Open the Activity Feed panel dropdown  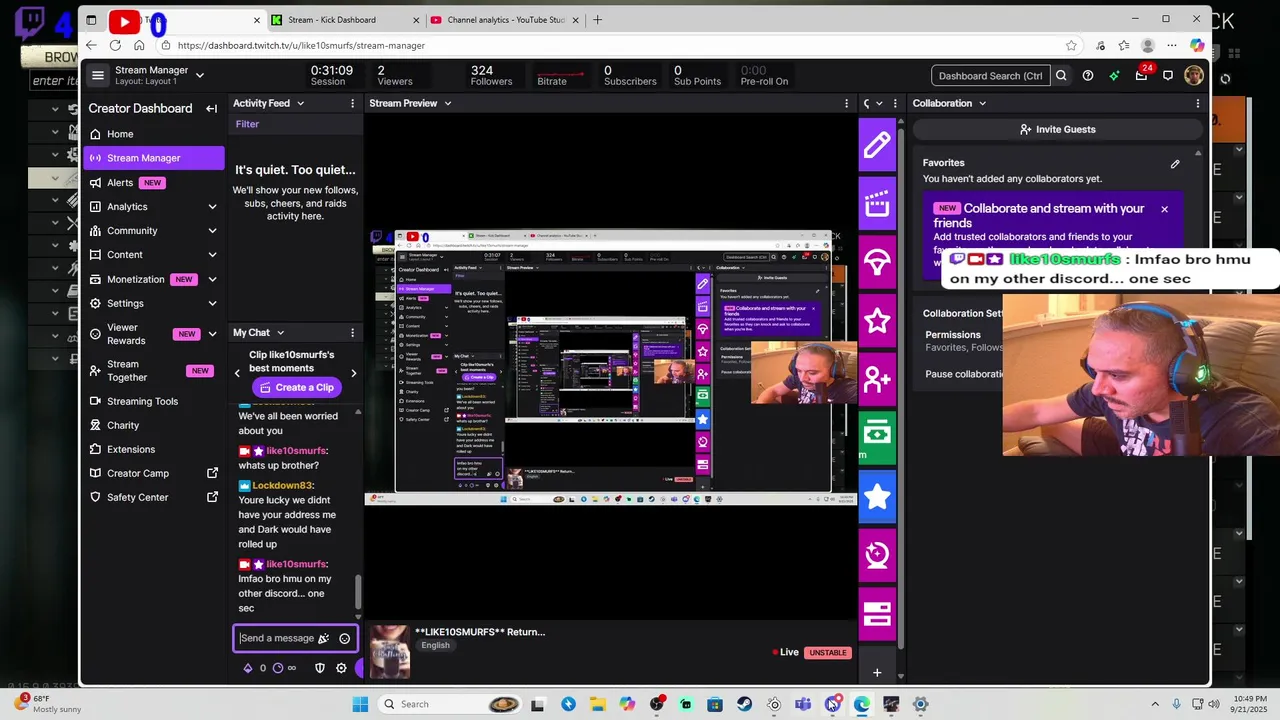coord(299,103)
